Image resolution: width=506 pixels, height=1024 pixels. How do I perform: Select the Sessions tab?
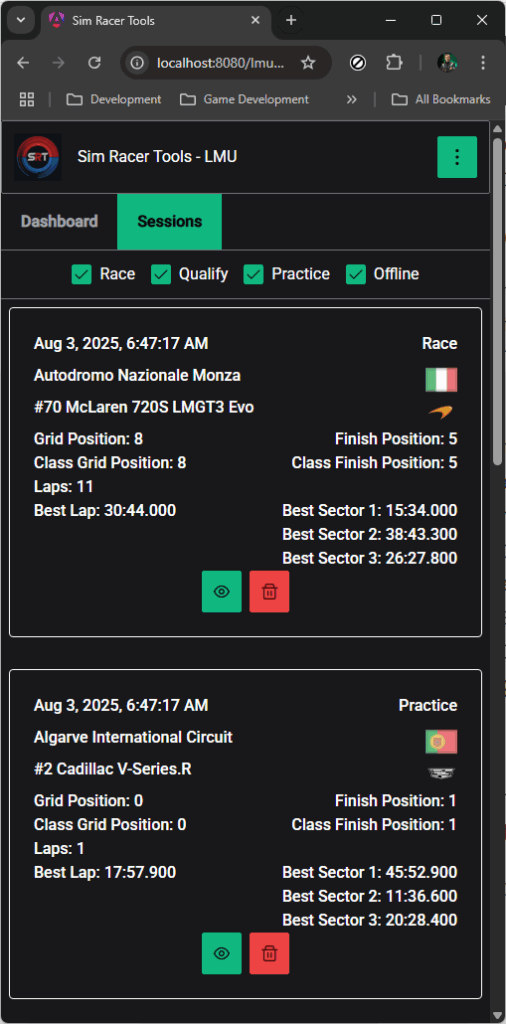pyautogui.click(x=170, y=221)
